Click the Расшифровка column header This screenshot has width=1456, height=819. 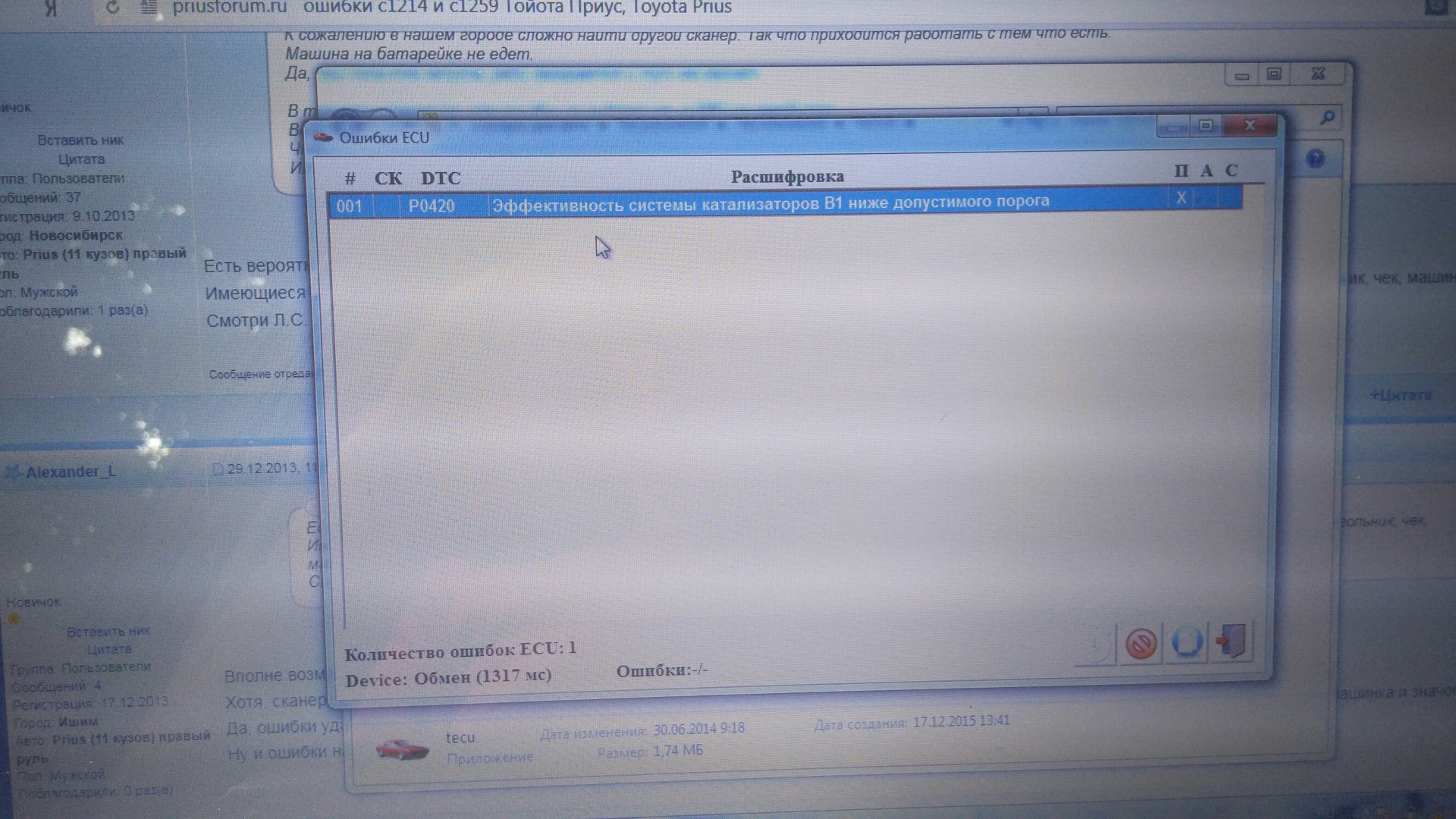[787, 177]
